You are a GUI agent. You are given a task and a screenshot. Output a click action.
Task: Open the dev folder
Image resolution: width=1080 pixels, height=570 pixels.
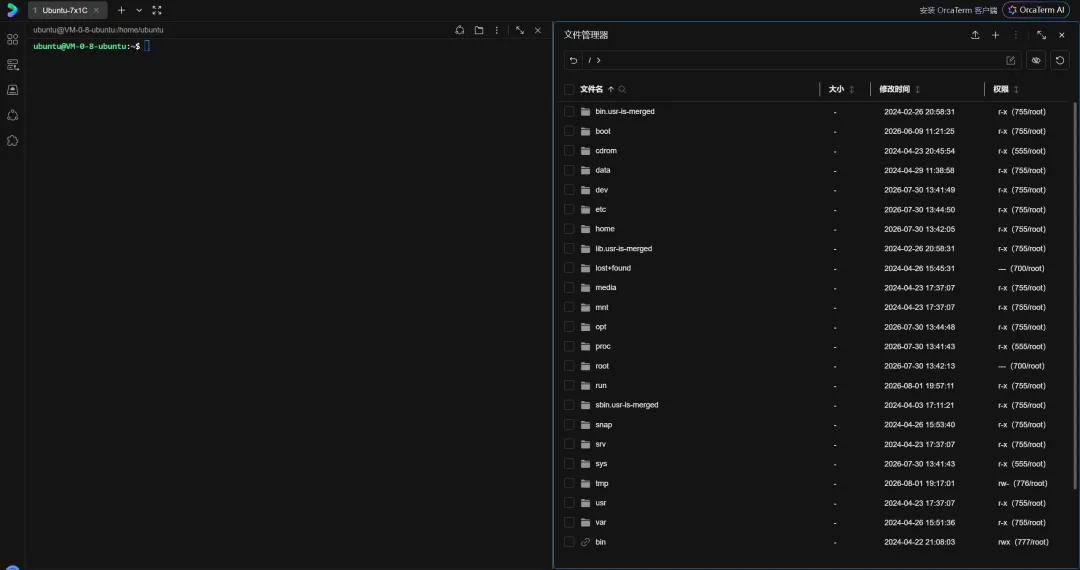coord(601,190)
